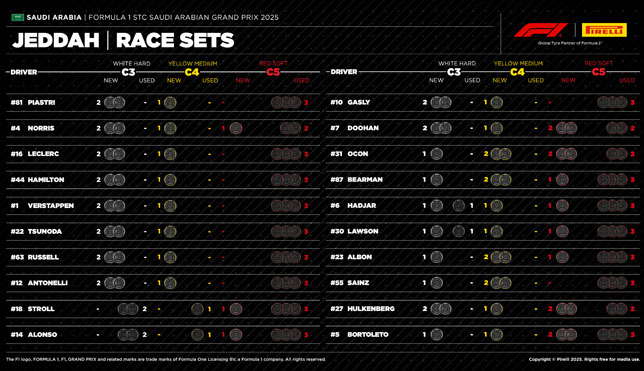Select the right red C5 compound heading
Viewport: 644px width, 371px height.
coord(598,72)
